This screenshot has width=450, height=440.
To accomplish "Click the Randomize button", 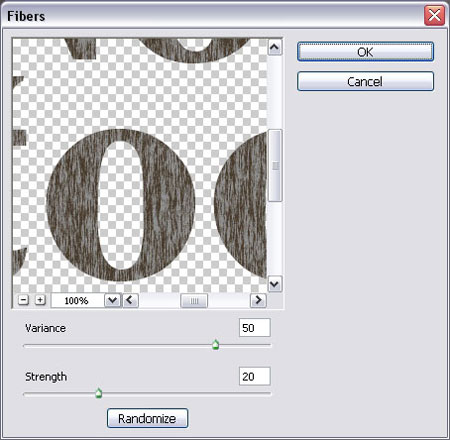I will [x=147, y=418].
